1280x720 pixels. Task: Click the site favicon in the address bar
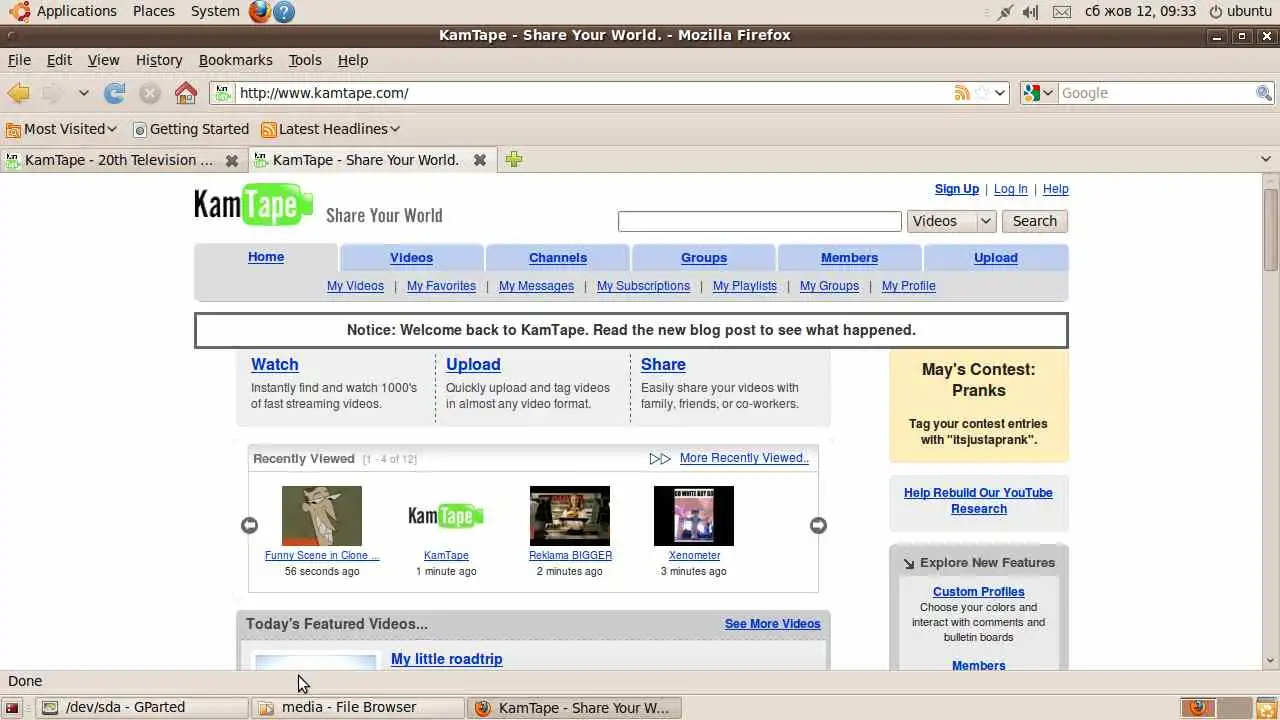223,93
